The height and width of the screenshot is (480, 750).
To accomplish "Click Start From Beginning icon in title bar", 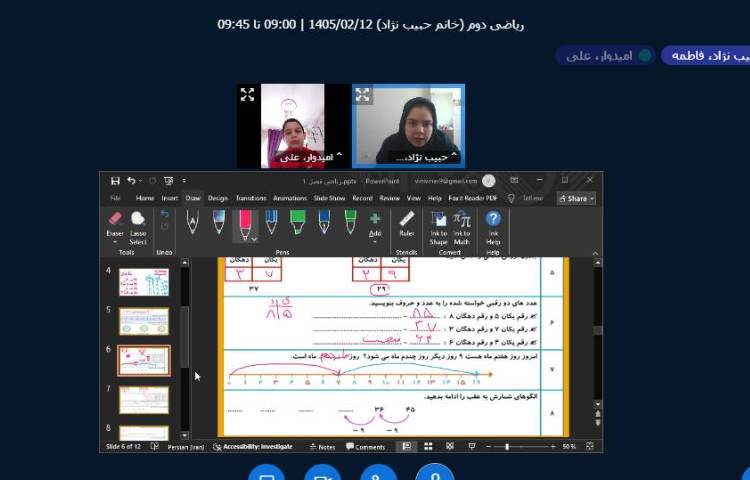I will click(168, 181).
